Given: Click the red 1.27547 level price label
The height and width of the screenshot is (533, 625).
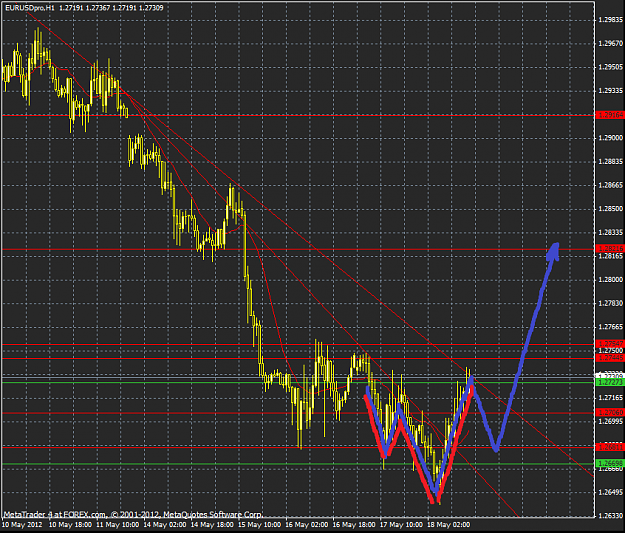Looking at the screenshot, I should (x=610, y=344).
